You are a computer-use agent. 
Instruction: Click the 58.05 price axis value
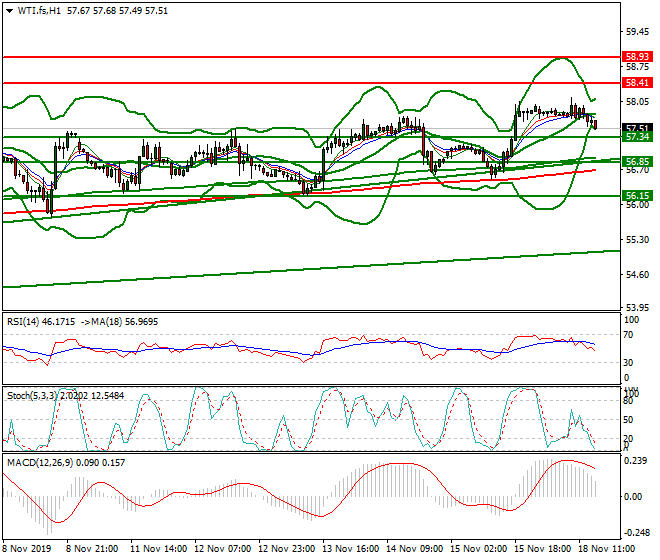click(x=640, y=101)
